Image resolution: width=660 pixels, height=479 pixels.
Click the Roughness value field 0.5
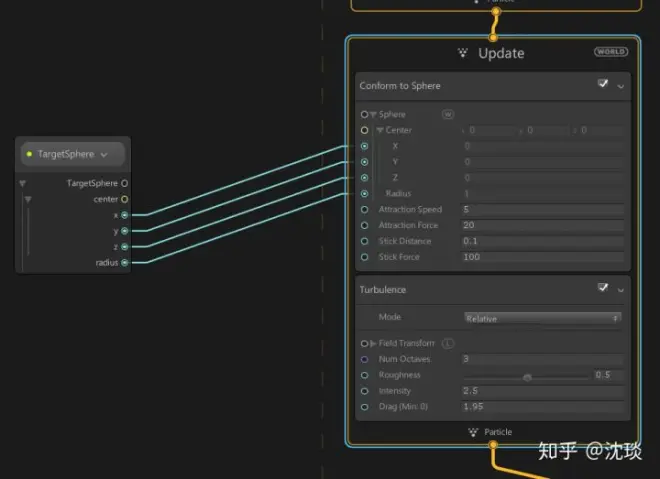click(607, 375)
